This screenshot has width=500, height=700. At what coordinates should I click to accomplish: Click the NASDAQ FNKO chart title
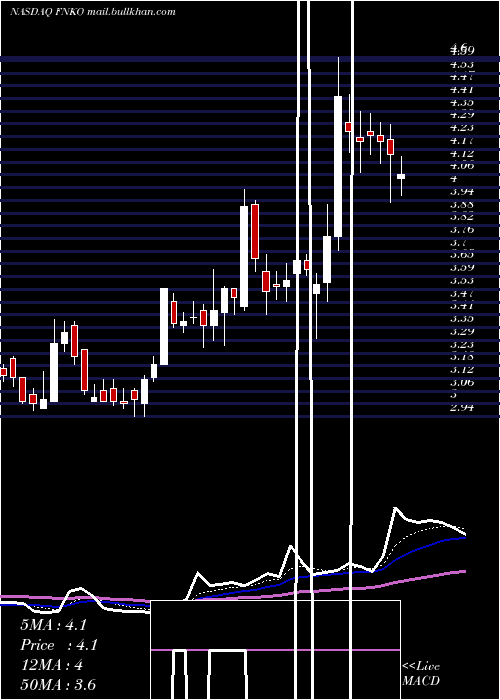(93, 12)
